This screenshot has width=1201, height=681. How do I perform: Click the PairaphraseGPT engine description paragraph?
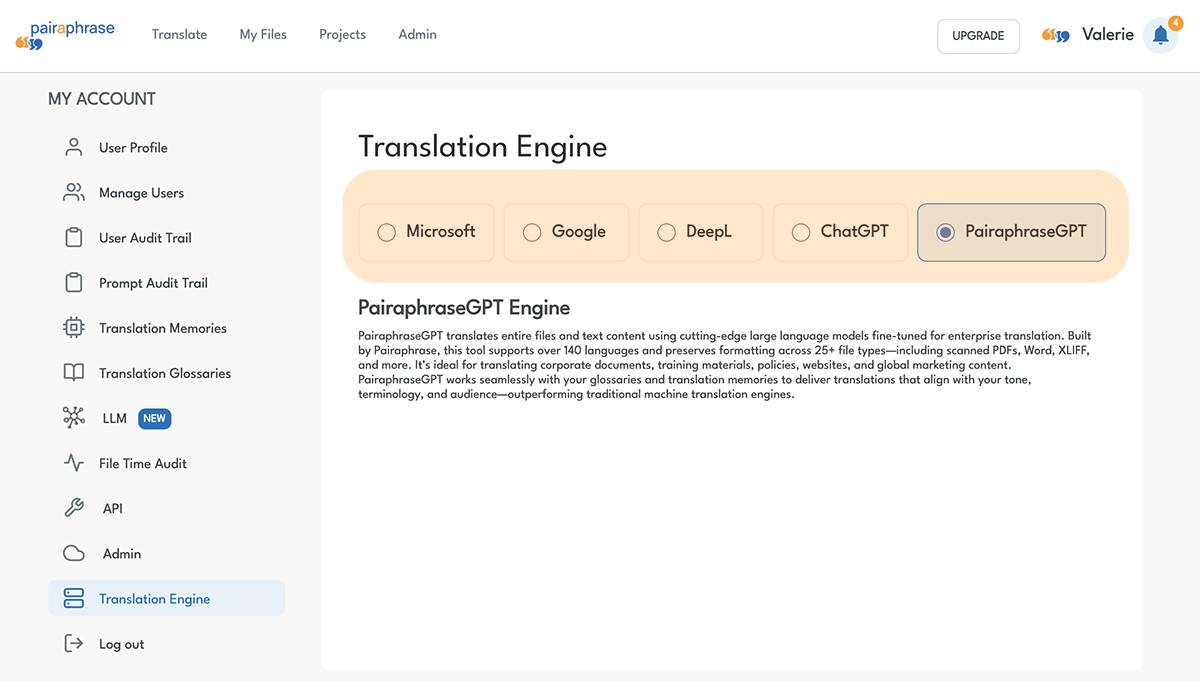point(724,365)
